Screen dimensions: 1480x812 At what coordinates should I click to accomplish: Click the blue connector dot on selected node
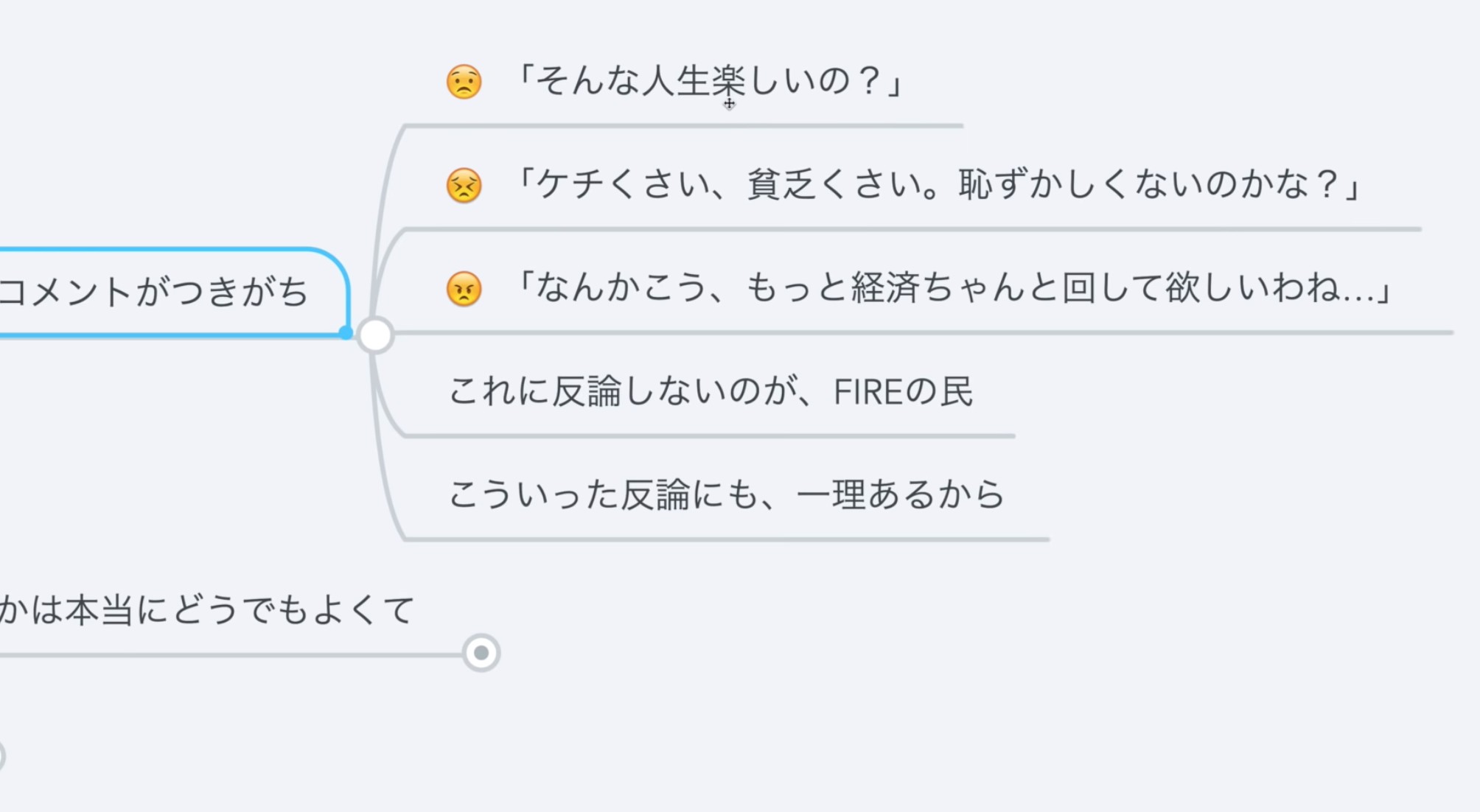(346, 333)
